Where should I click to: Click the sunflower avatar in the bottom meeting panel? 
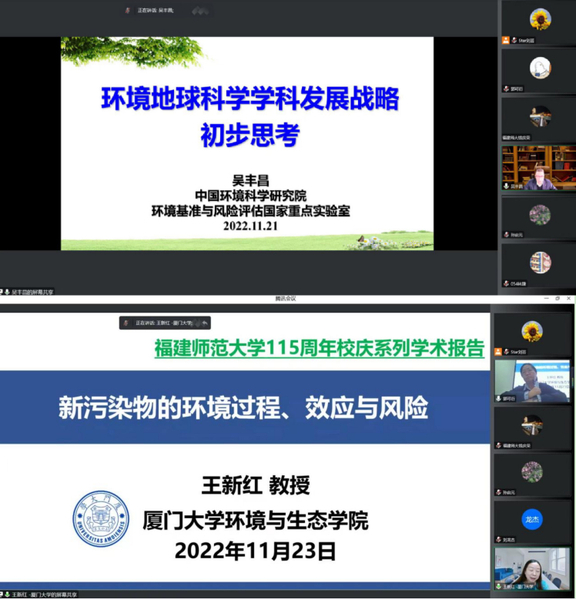point(532,331)
